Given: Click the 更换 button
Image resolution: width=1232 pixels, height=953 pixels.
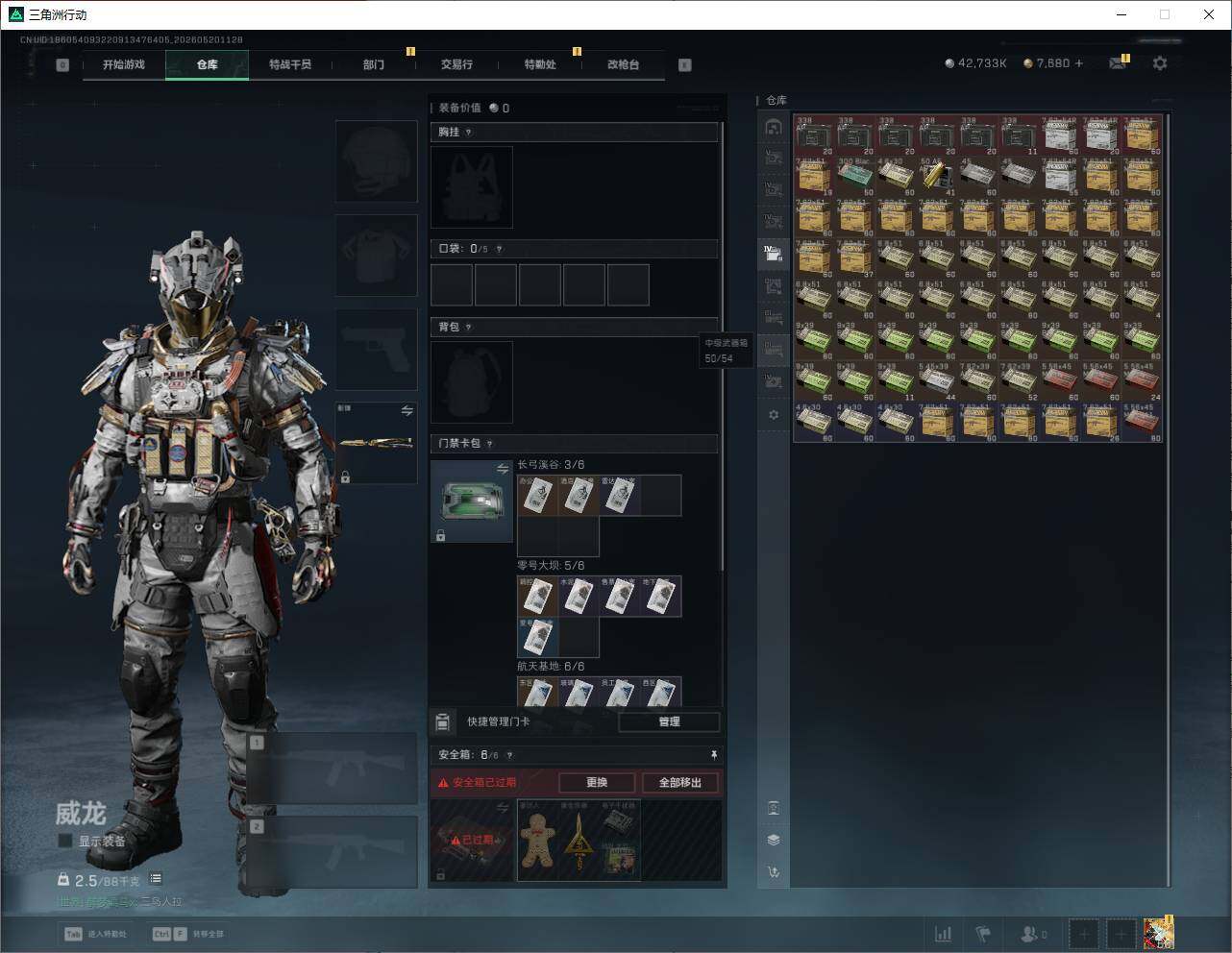Looking at the screenshot, I should (x=597, y=782).
